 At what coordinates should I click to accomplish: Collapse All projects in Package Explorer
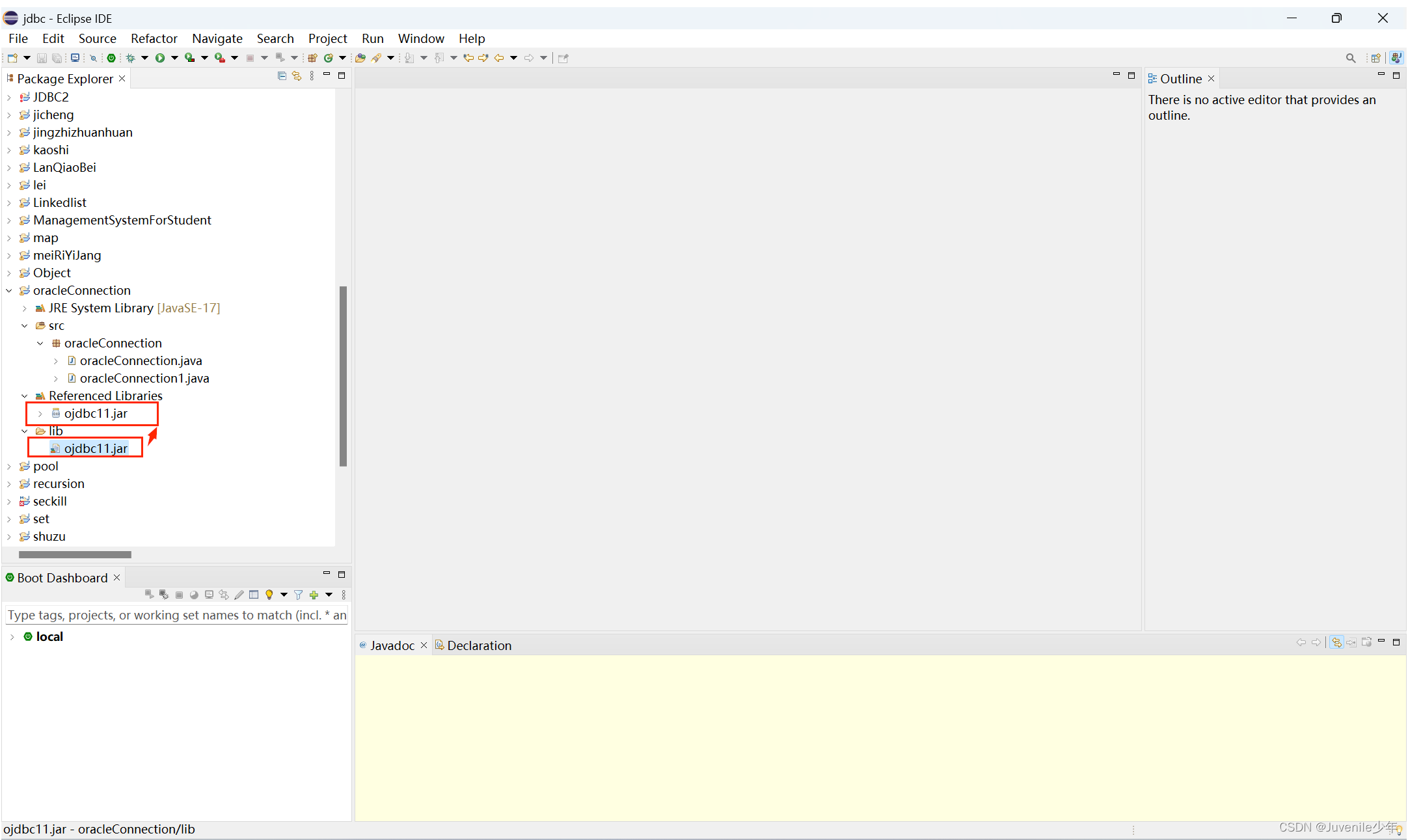click(282, 75)
